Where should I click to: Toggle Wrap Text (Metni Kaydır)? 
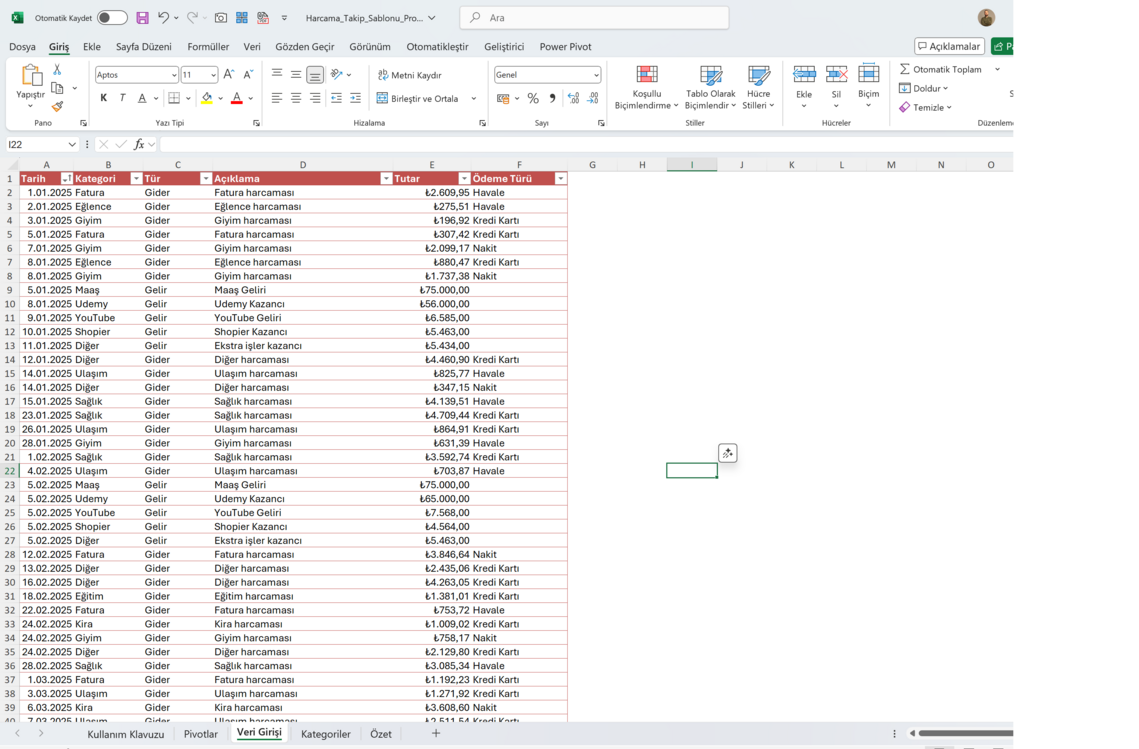point(410,75)
